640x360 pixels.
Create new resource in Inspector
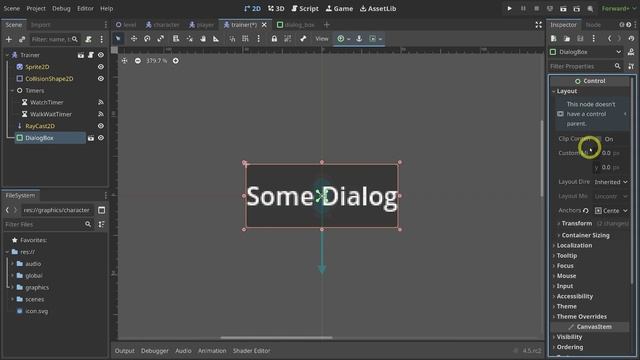(553, 38)
